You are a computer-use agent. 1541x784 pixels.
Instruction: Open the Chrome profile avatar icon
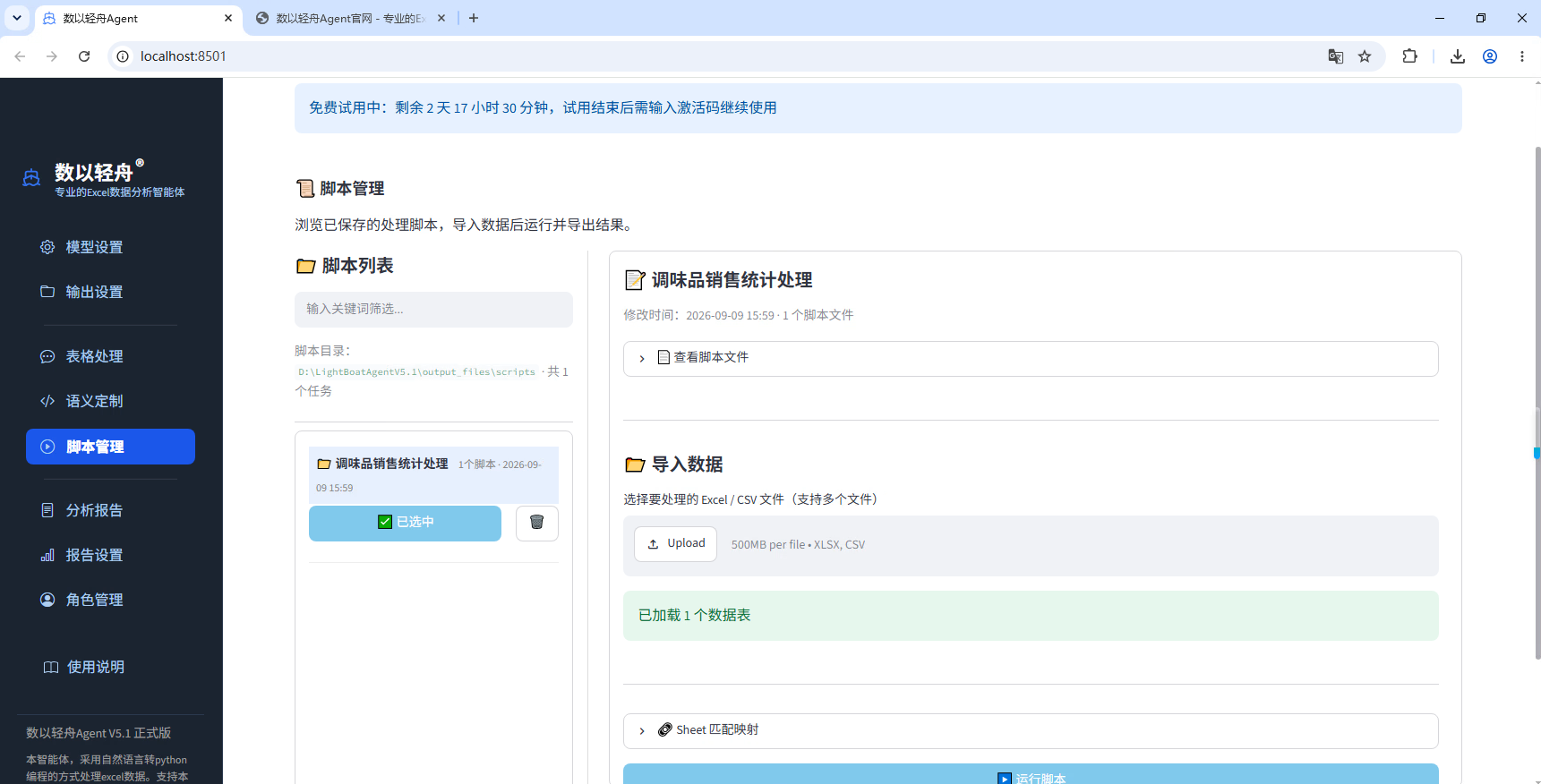(1490, 56)
